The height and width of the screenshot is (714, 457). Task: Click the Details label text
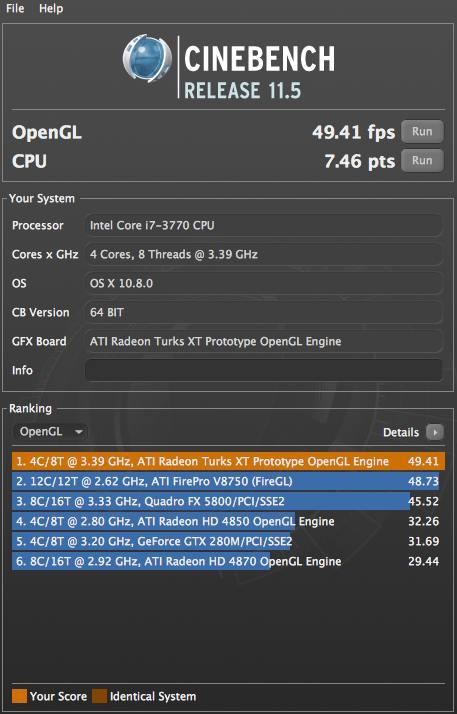click(401, 432)
